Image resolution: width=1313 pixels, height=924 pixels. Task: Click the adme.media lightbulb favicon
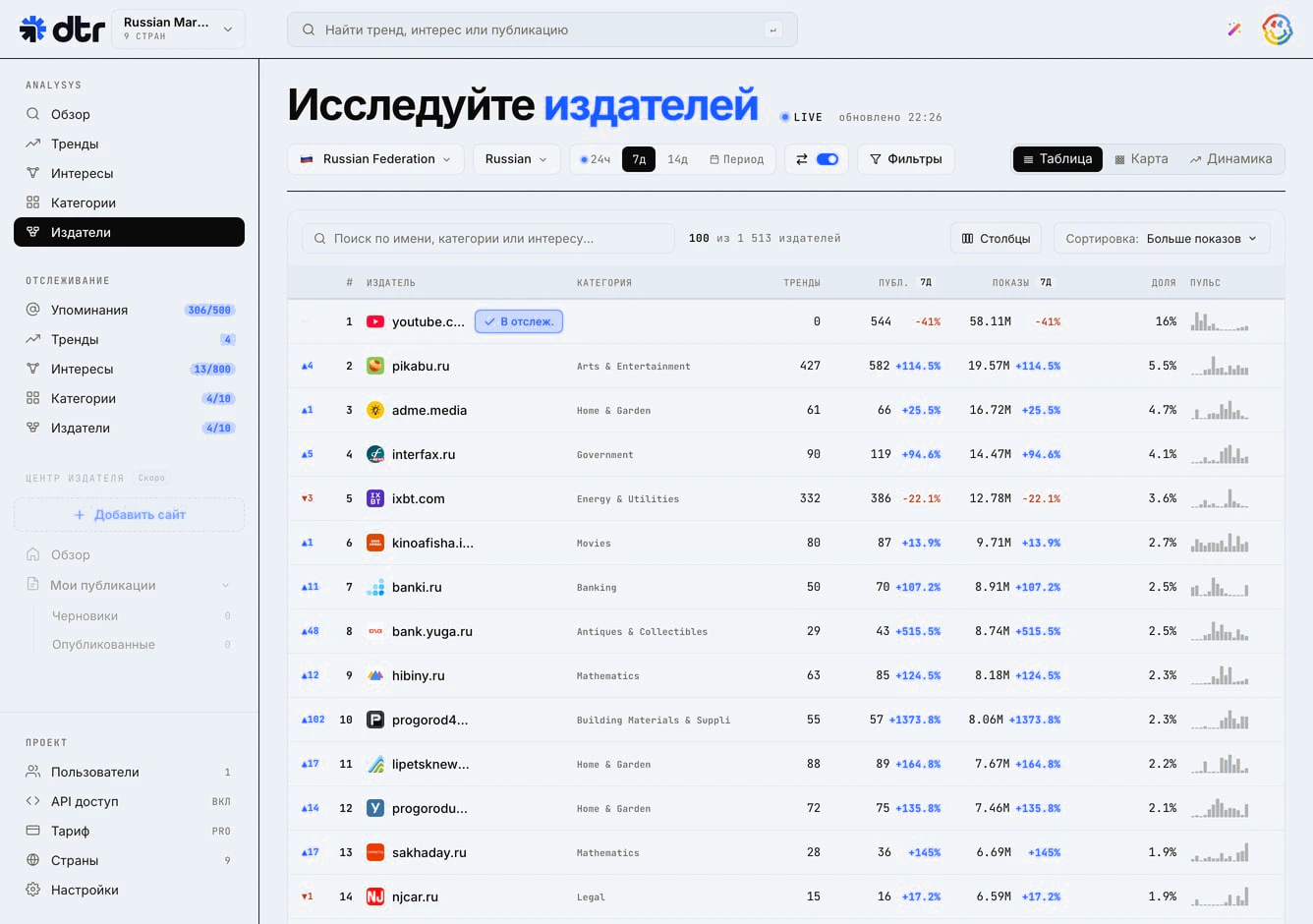pos(375,410)
